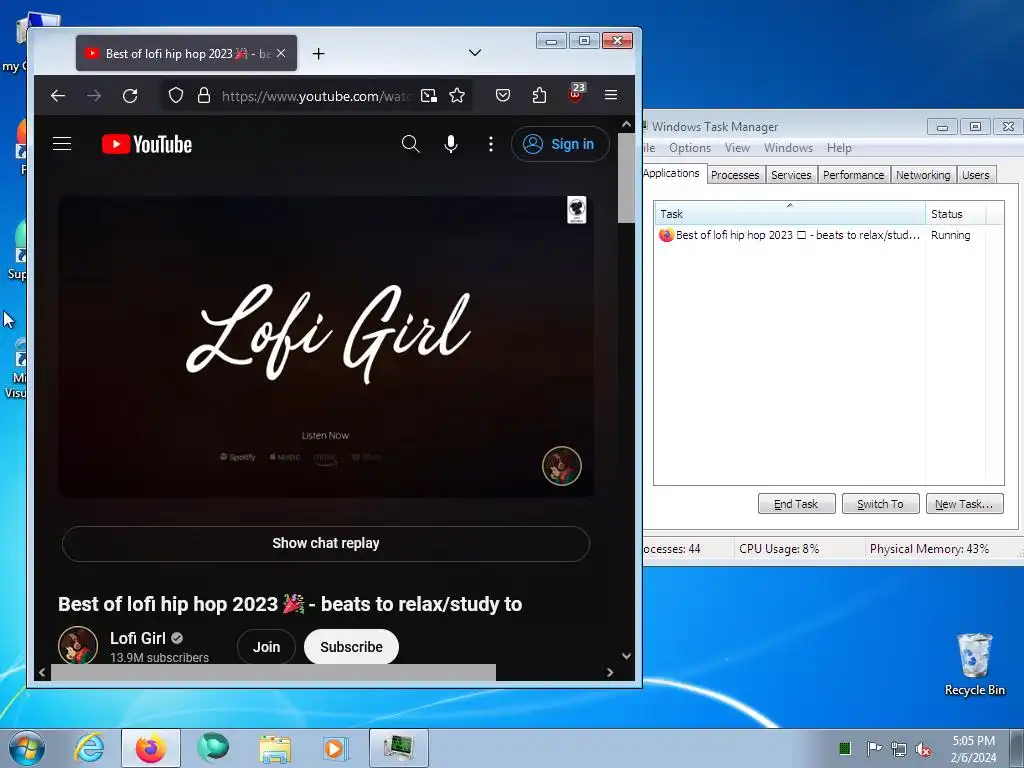Click Firefox vertical scrollbar thumb
The height and width of the screenshot is (768, 1024).
click(626, 178)
